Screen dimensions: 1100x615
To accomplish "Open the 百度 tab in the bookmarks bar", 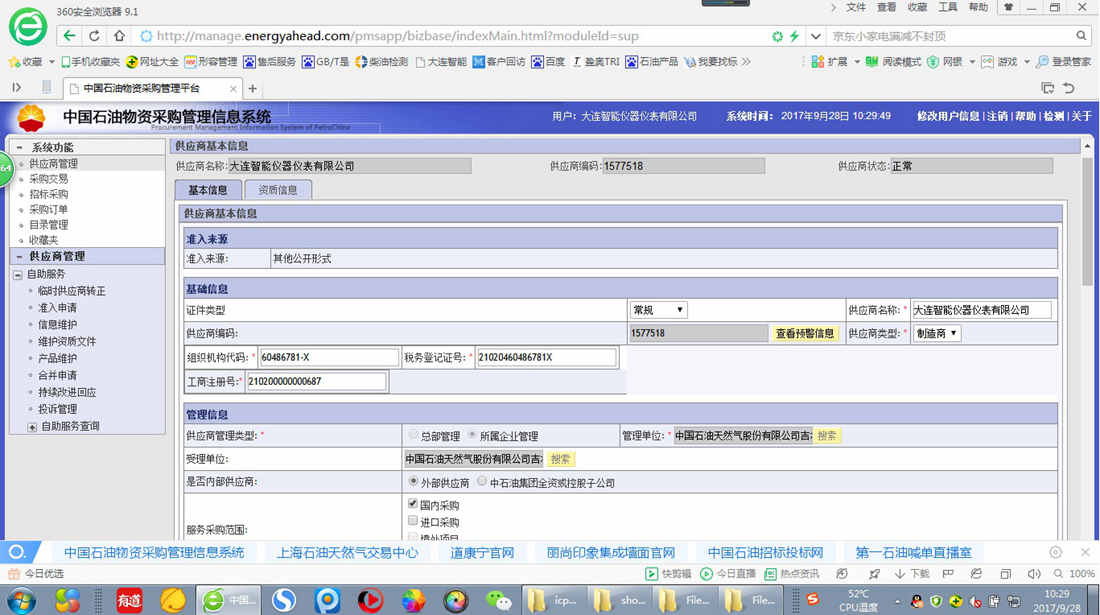I will point(554,61).
